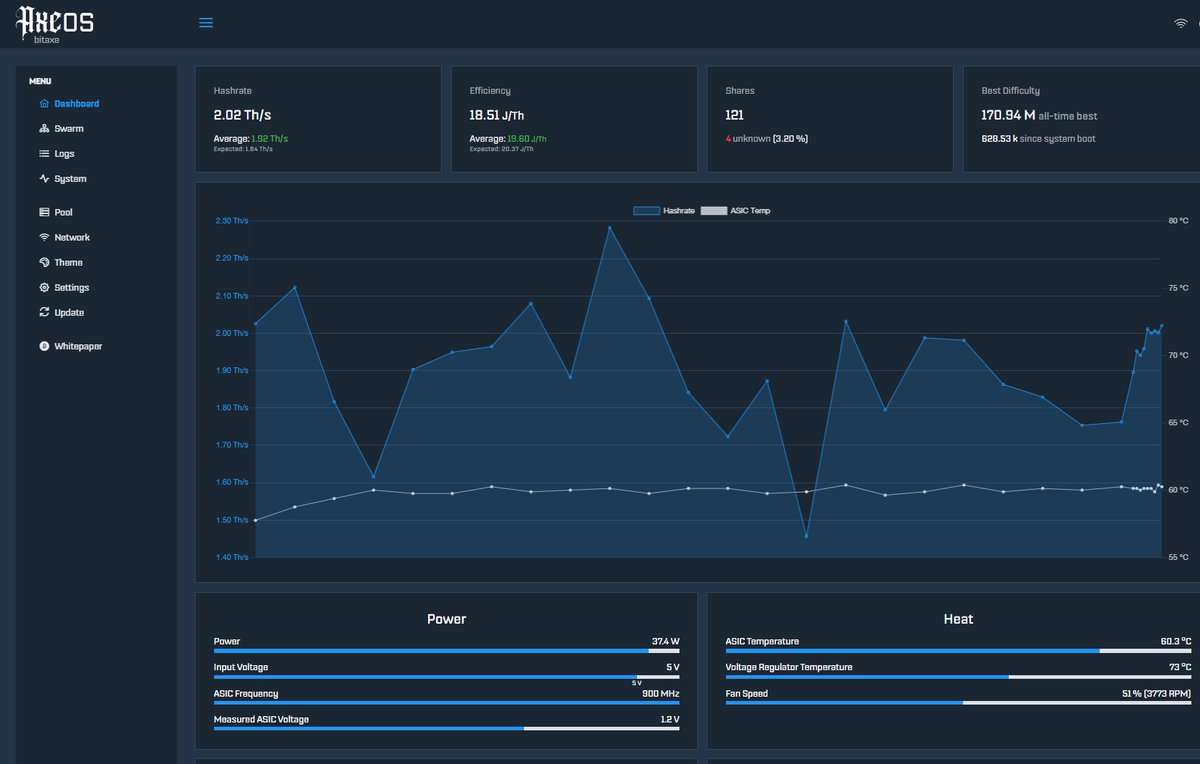The width and height of the screenshot is (1200, 764).
Task: Click the Expected: 1.84 Th/s text
Action: [x=243, y=149]
